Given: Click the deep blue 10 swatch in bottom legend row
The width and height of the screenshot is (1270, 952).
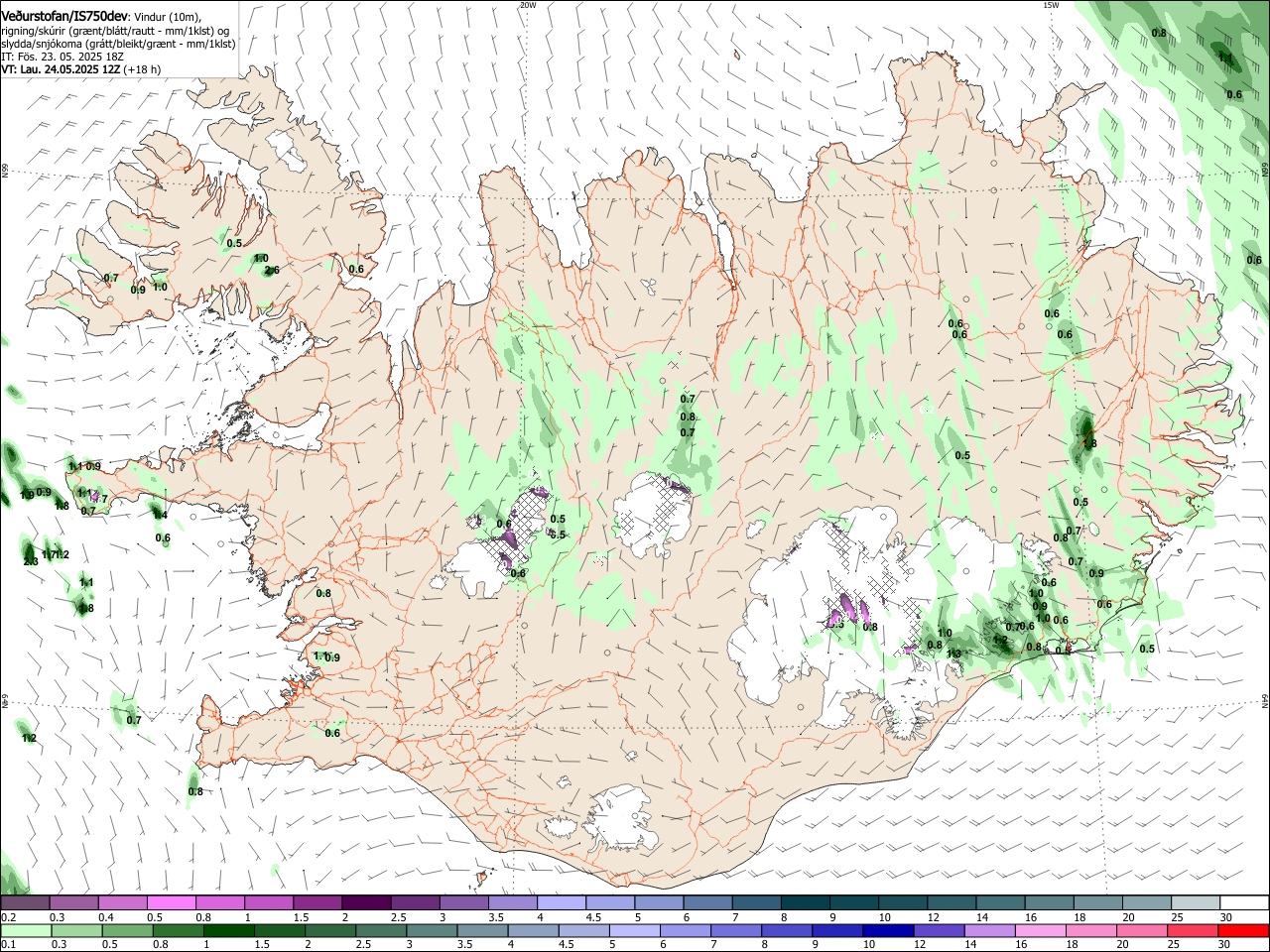Looking at the screenshot, I should [887, 931].
